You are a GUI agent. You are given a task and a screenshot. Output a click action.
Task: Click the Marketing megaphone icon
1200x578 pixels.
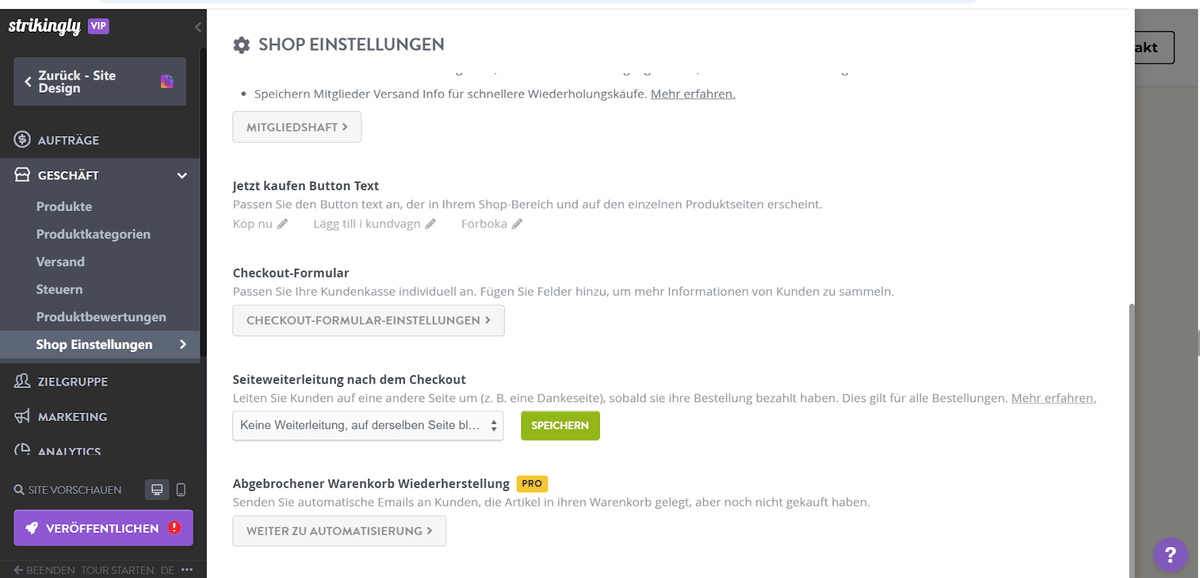pyautogui.click(x=22, y=416)
